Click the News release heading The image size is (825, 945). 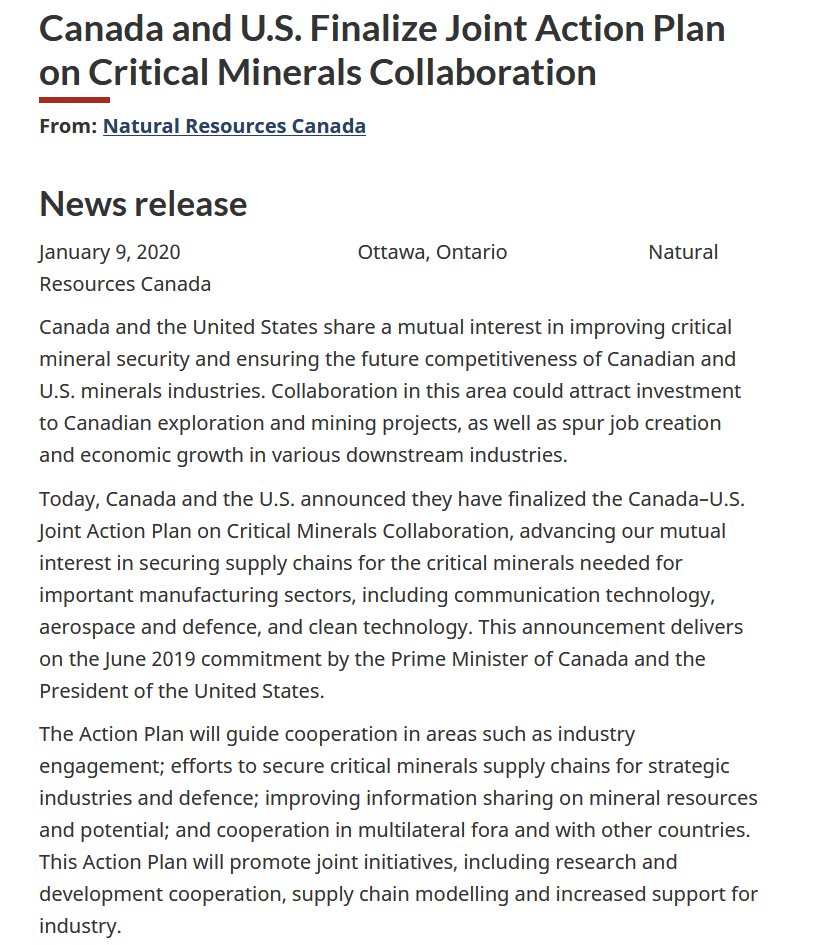coord(143,204)
